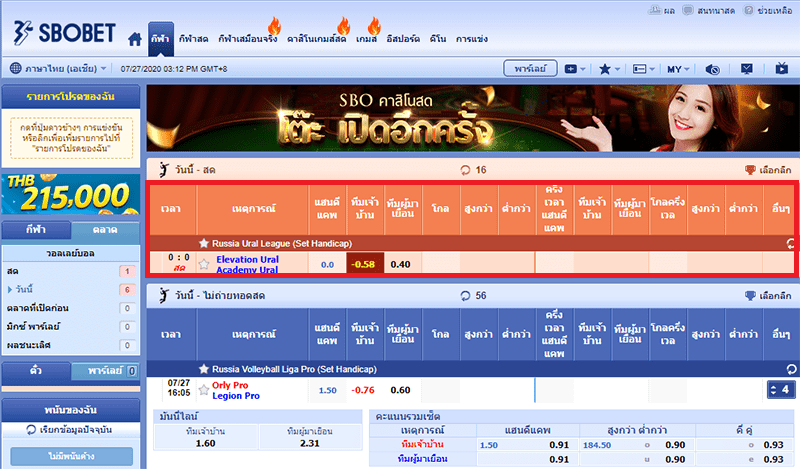
Task: Expand the view layout dropdown arrow
Action: 652,69
